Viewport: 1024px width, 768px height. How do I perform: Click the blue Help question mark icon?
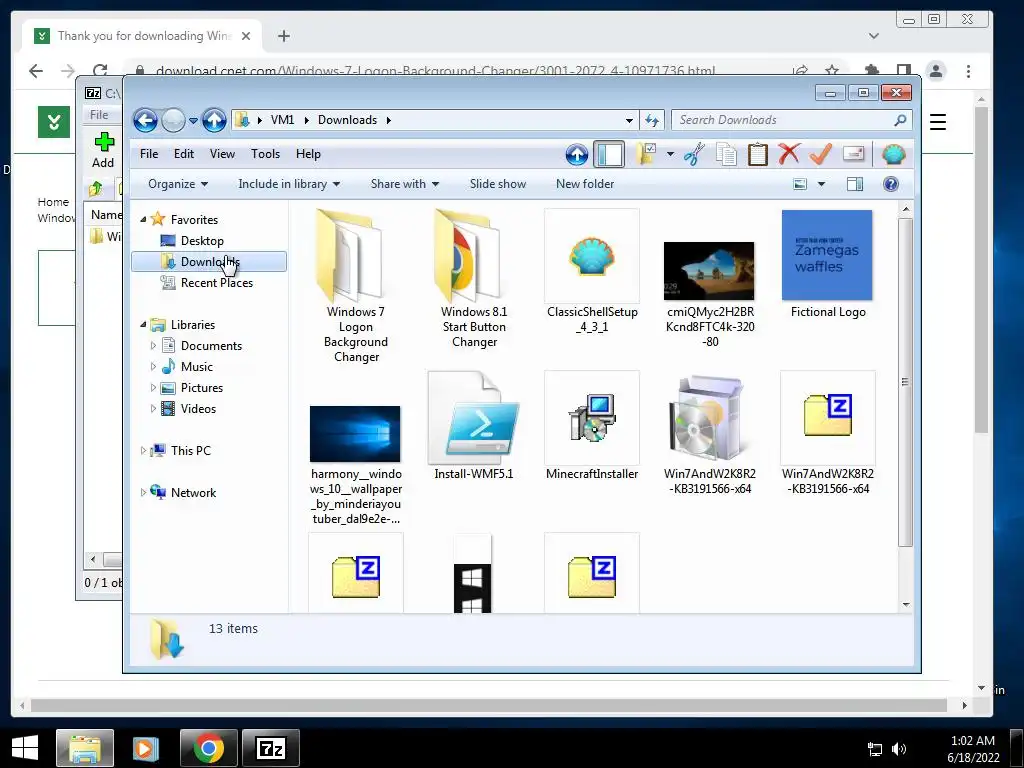891,184
